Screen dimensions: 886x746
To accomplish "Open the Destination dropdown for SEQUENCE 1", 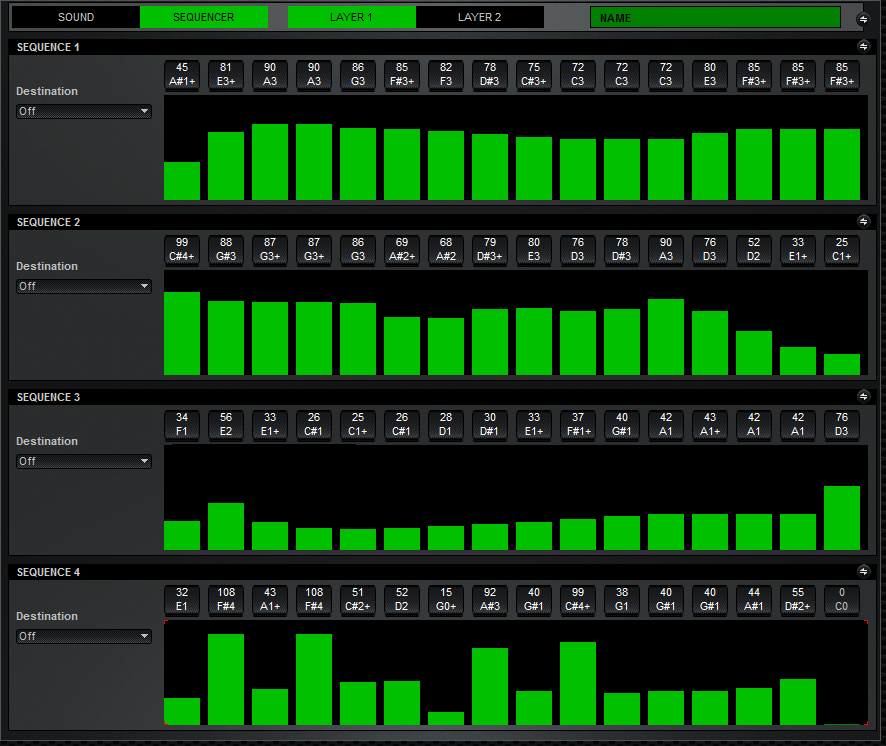I will click(x=83, y=110).
